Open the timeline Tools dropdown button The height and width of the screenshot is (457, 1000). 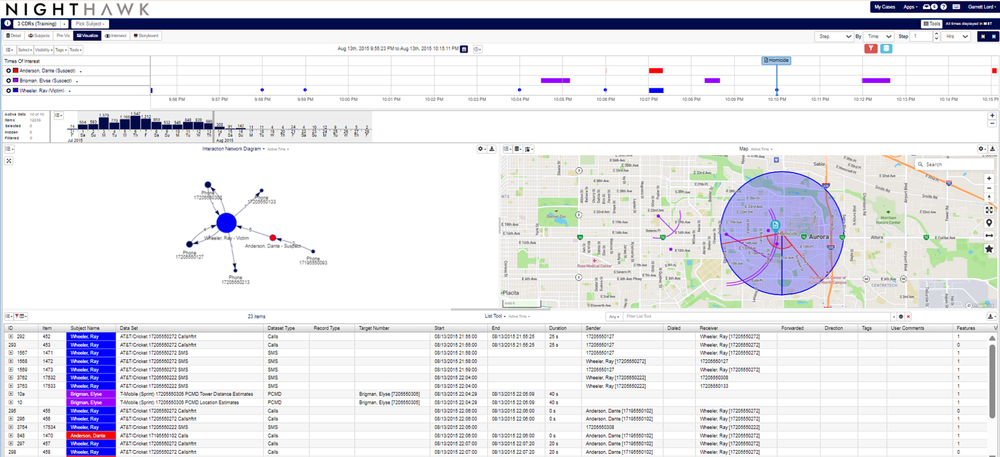[x=76, y=49]
